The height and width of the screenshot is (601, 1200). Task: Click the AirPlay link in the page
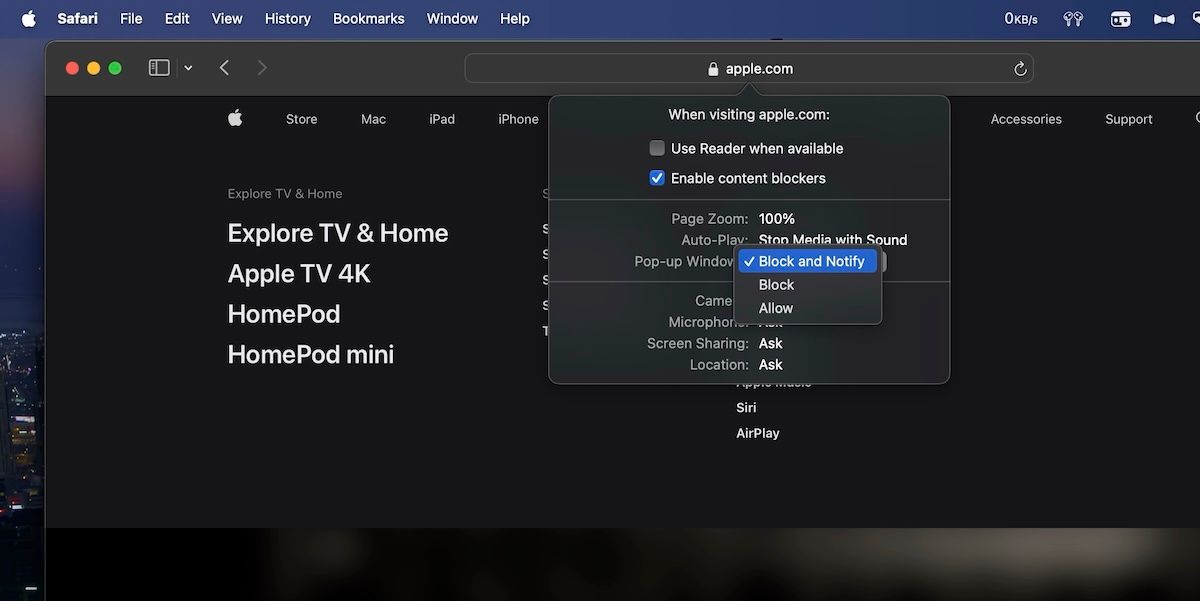(x=758, y=432)
